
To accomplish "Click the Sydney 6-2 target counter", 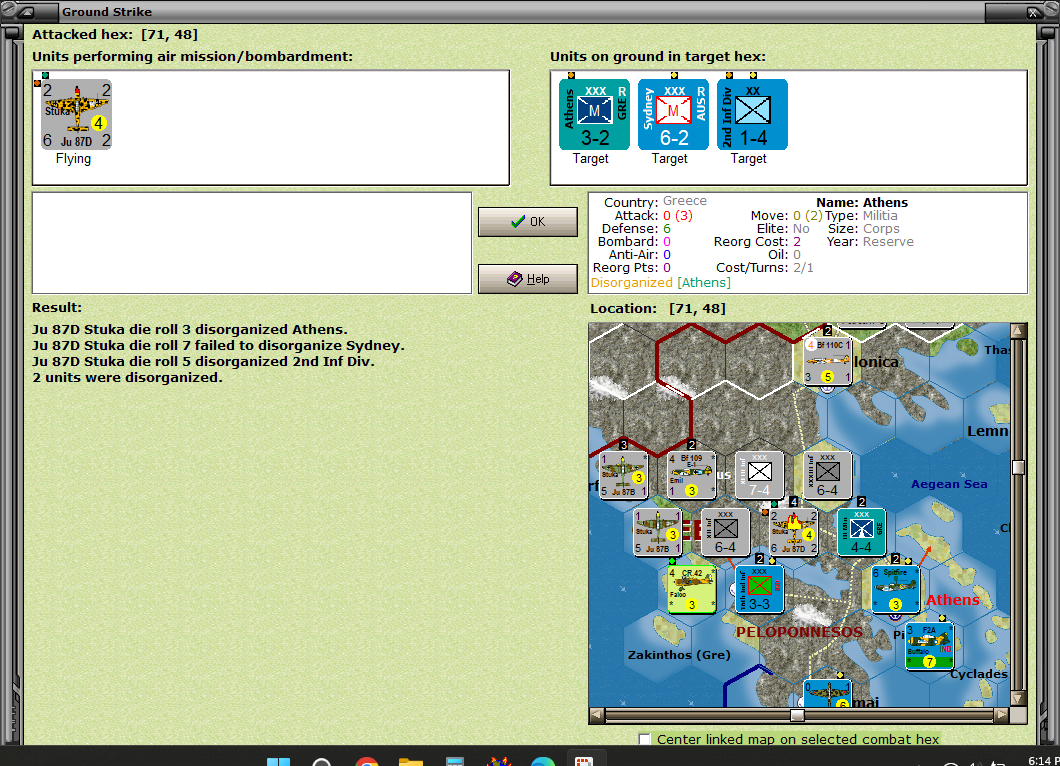I will pyautogui.click(x=671, y=114).
